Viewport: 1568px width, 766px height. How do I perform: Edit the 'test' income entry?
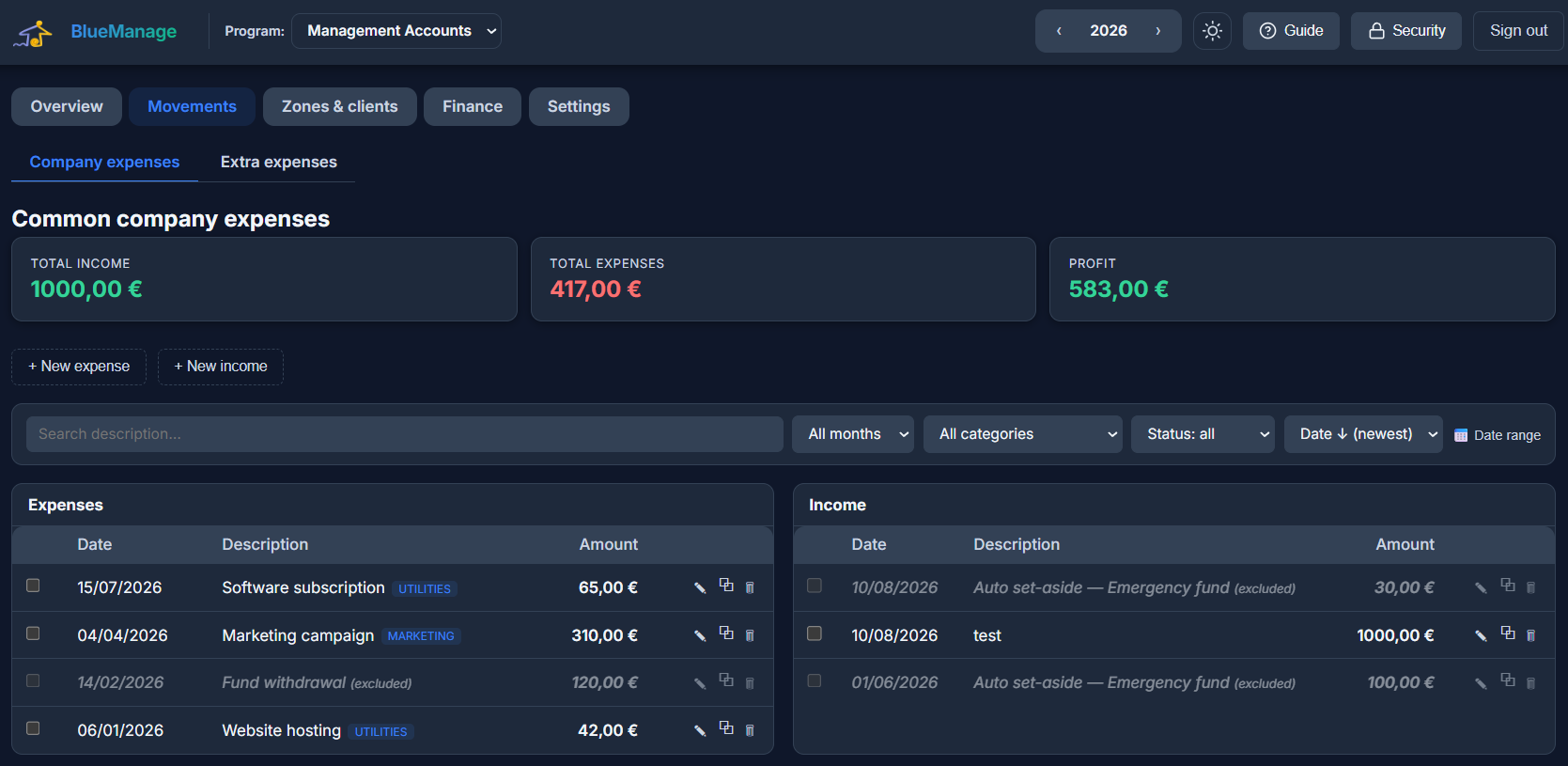[x=1481, y=635]
